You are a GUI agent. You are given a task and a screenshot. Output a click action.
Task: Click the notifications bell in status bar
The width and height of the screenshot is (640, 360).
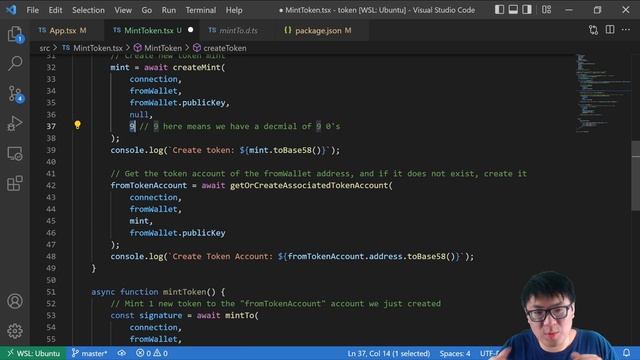click(626, 353)
